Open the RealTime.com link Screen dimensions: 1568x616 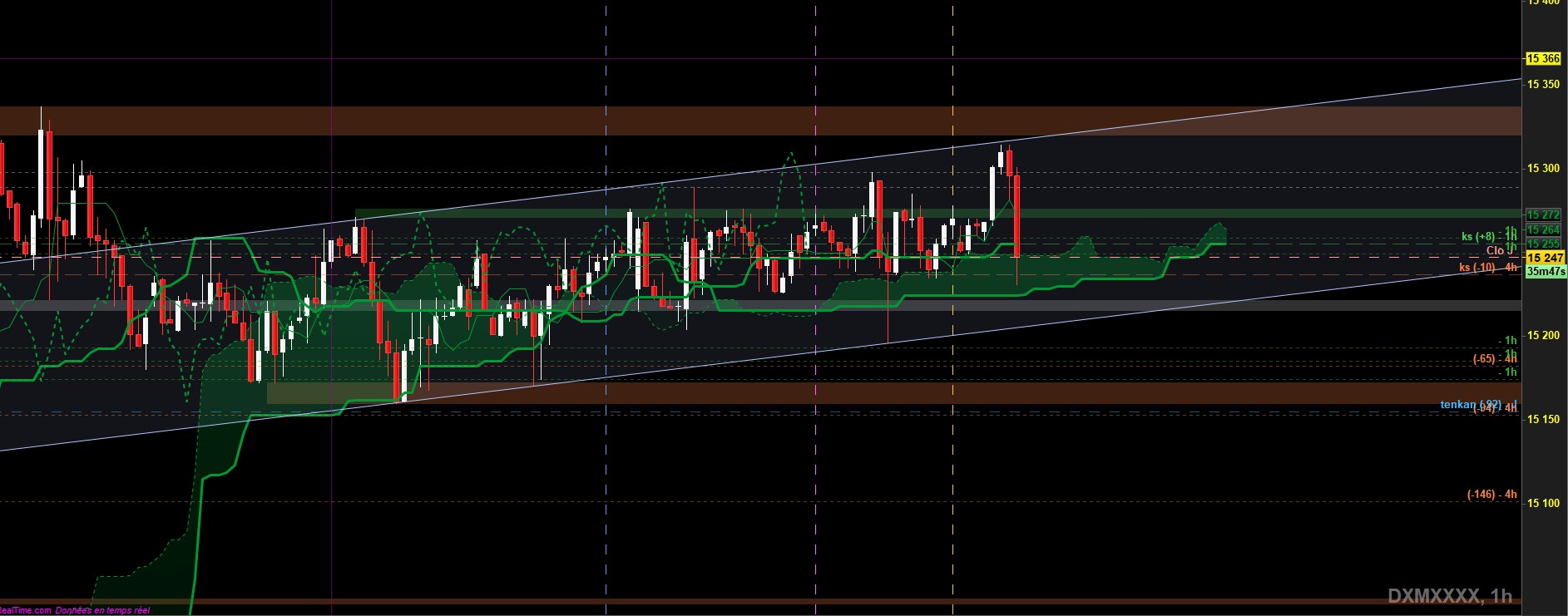tap(26, 611)
